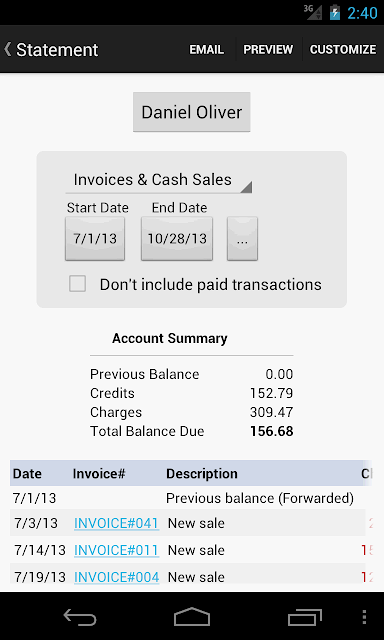Expand the Invoices & Cash Sales dropdown
This screenshot has width=384, height=640.
[159, 180]
